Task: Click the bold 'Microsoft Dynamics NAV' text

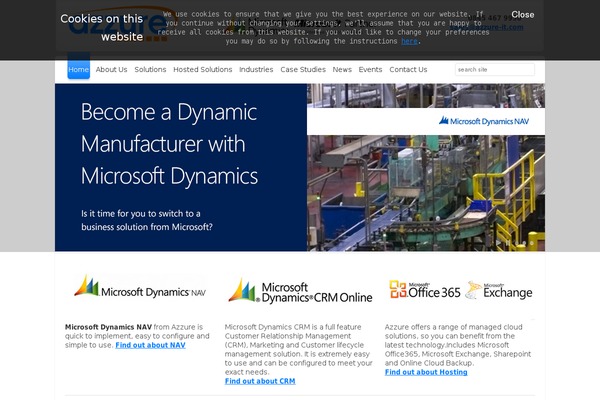Action: click(x=108, y=327)
